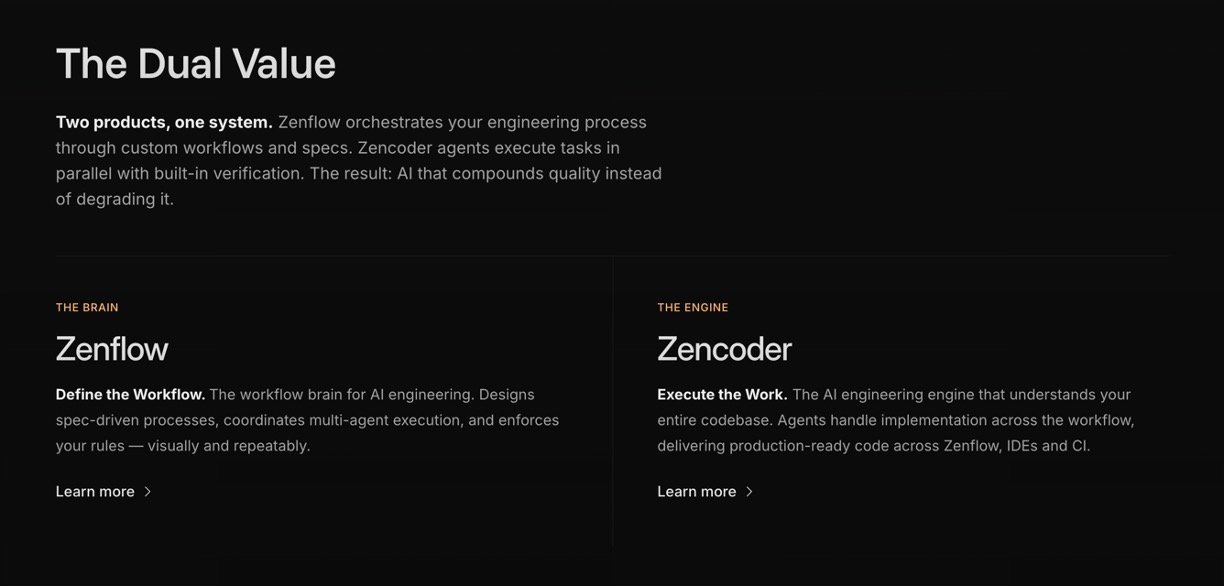This screenshot has width=1224, height=586.
Task: Click the arrow icon beside Zencoder's Learn more
Action: [x=750, y=492]
